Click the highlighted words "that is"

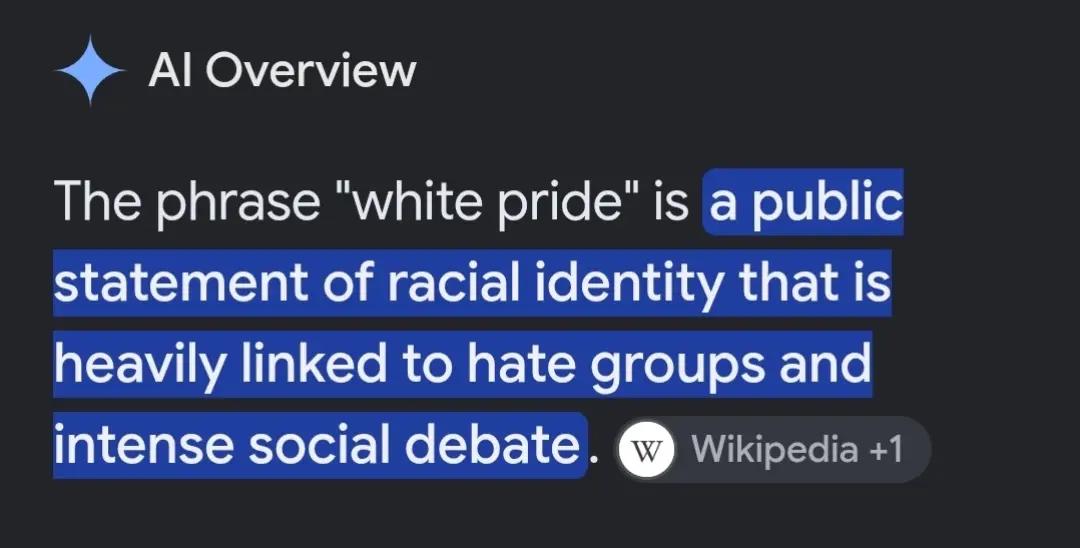(815, 283)
